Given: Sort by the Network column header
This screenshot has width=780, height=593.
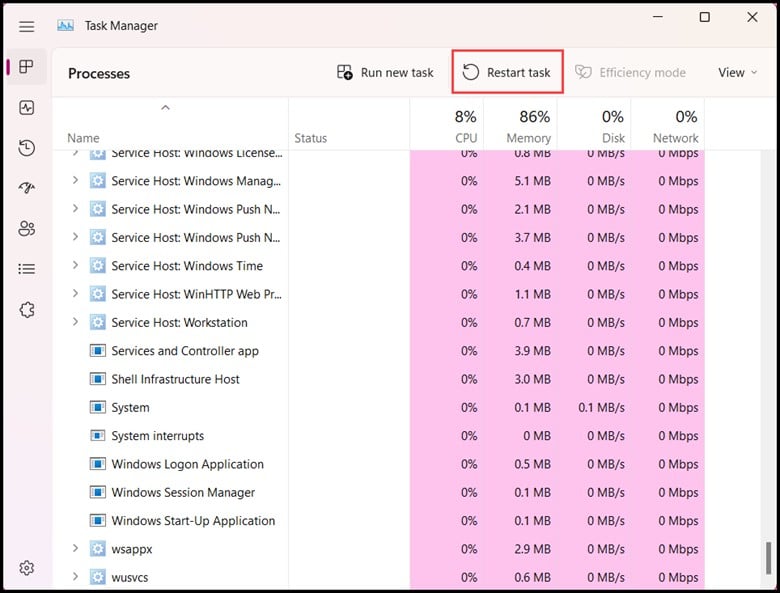Looking at the screenshot, I should coord(668,124).
